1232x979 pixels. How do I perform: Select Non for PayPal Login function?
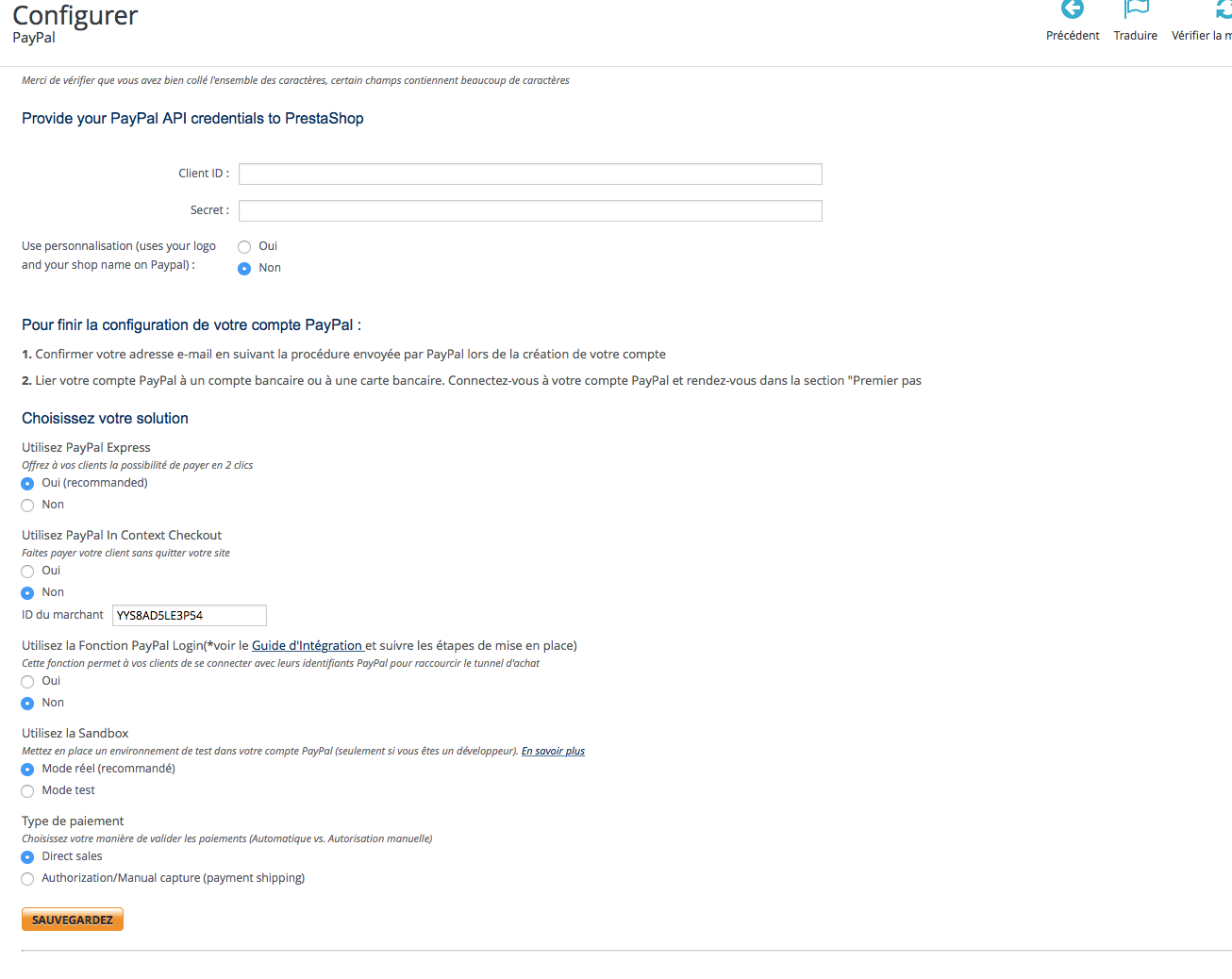point(27,704)
